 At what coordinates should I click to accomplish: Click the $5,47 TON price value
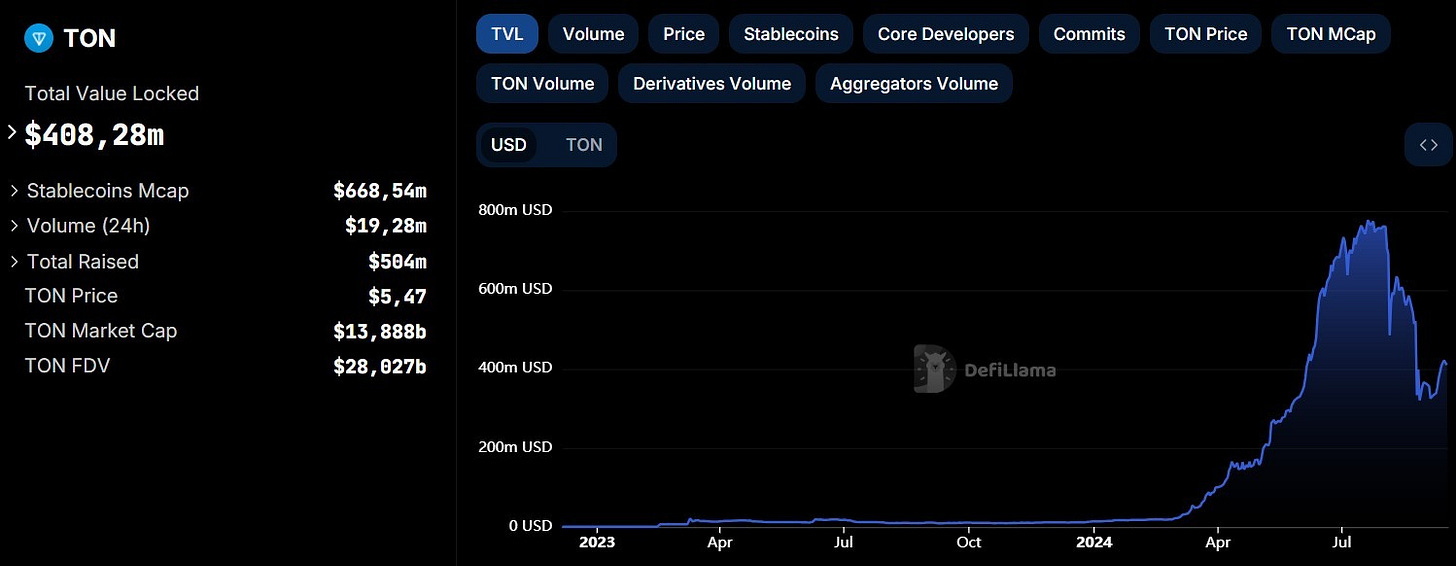398,296
